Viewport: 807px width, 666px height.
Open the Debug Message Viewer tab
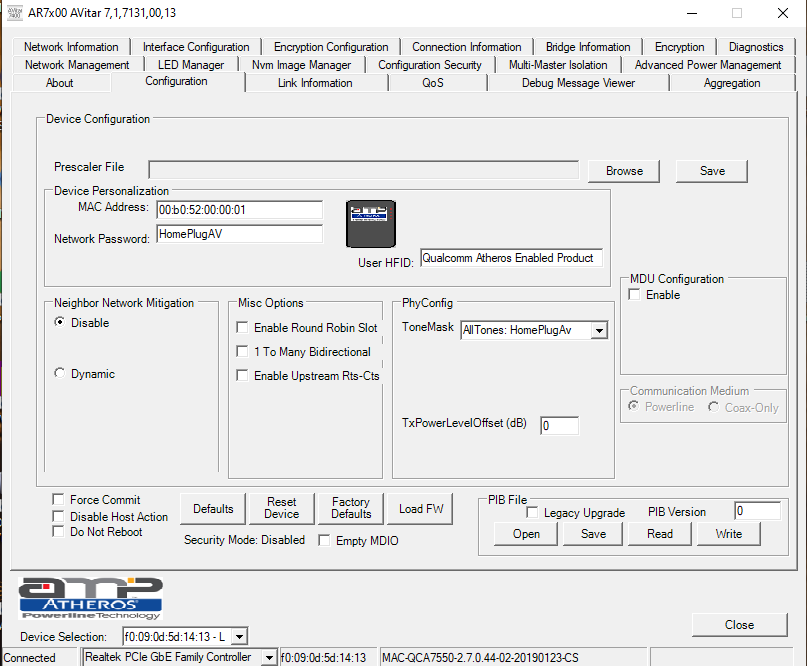pyautogui.click(x=578, y=83)
